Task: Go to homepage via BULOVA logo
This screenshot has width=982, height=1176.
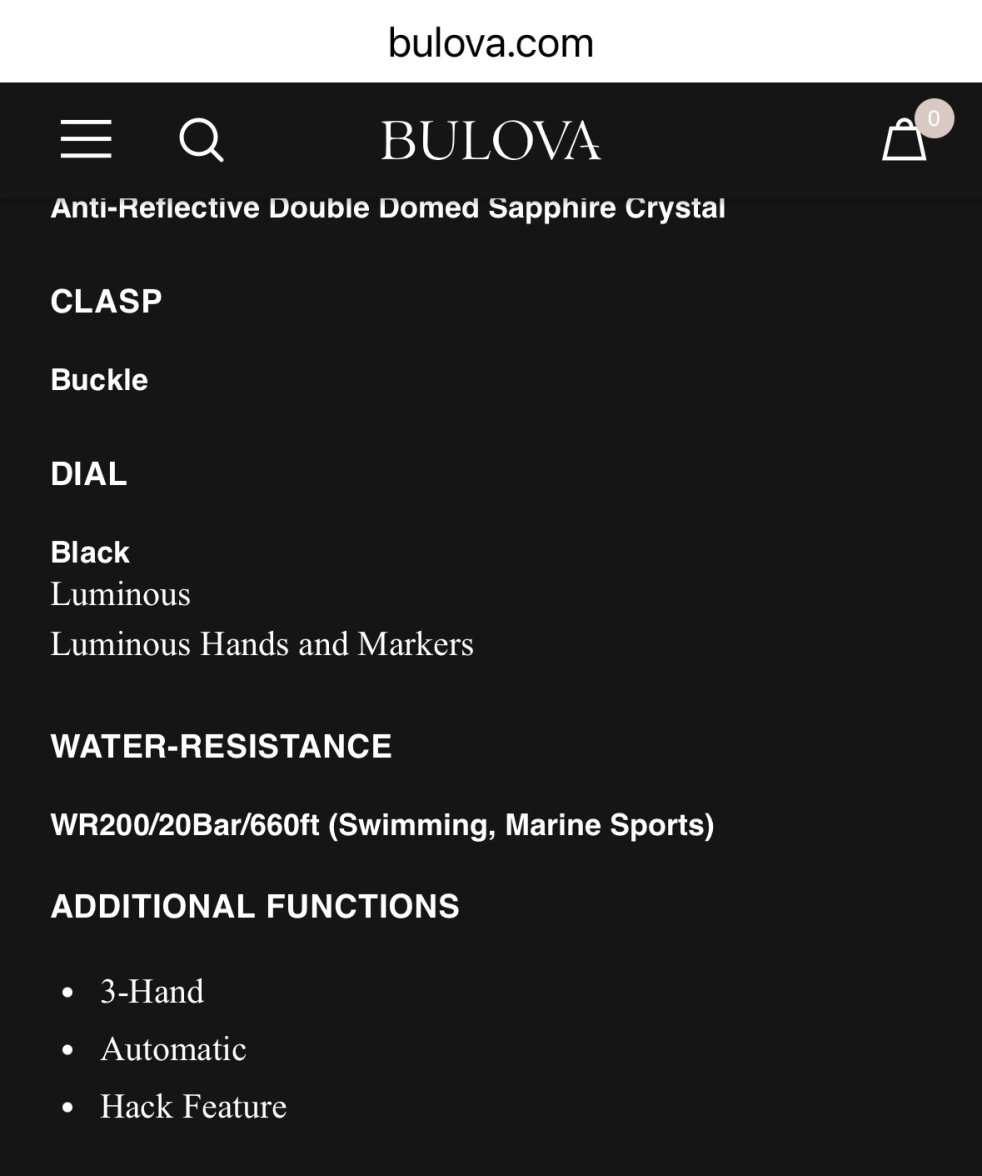Action: pyautogui.click(x=491, y=140)
